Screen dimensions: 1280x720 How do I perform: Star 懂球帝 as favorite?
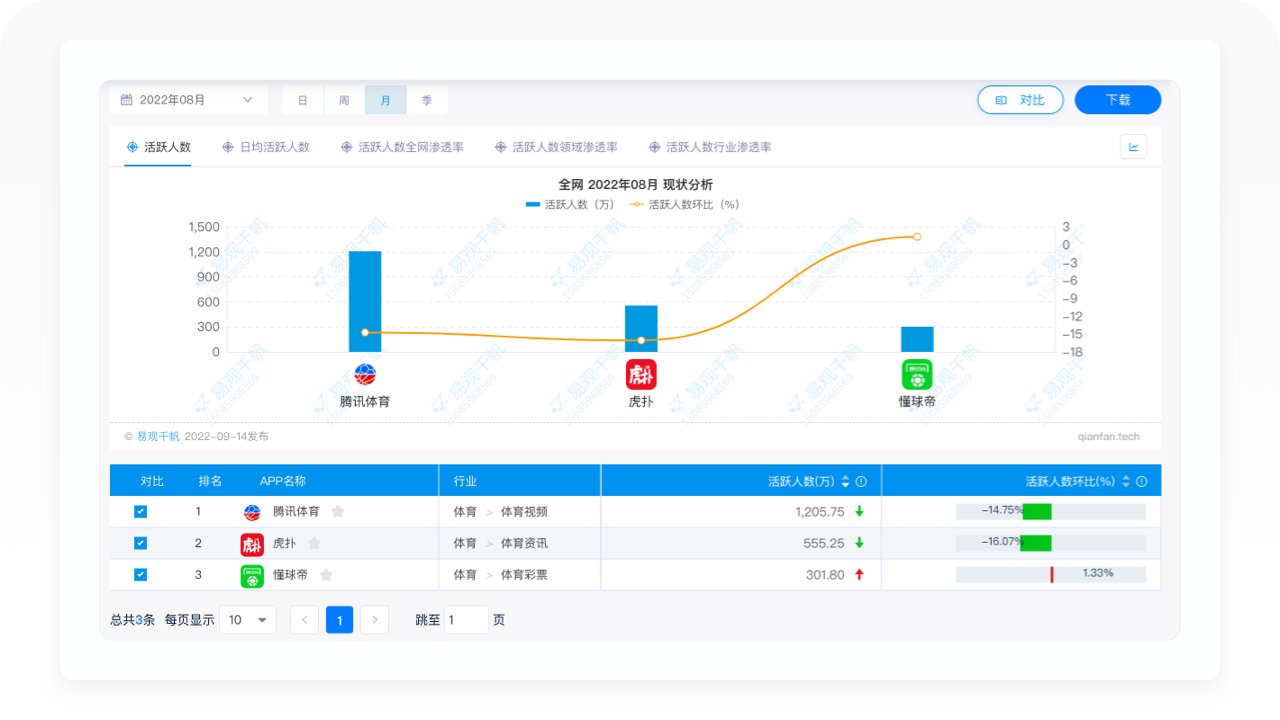click(x=326, y=576)
